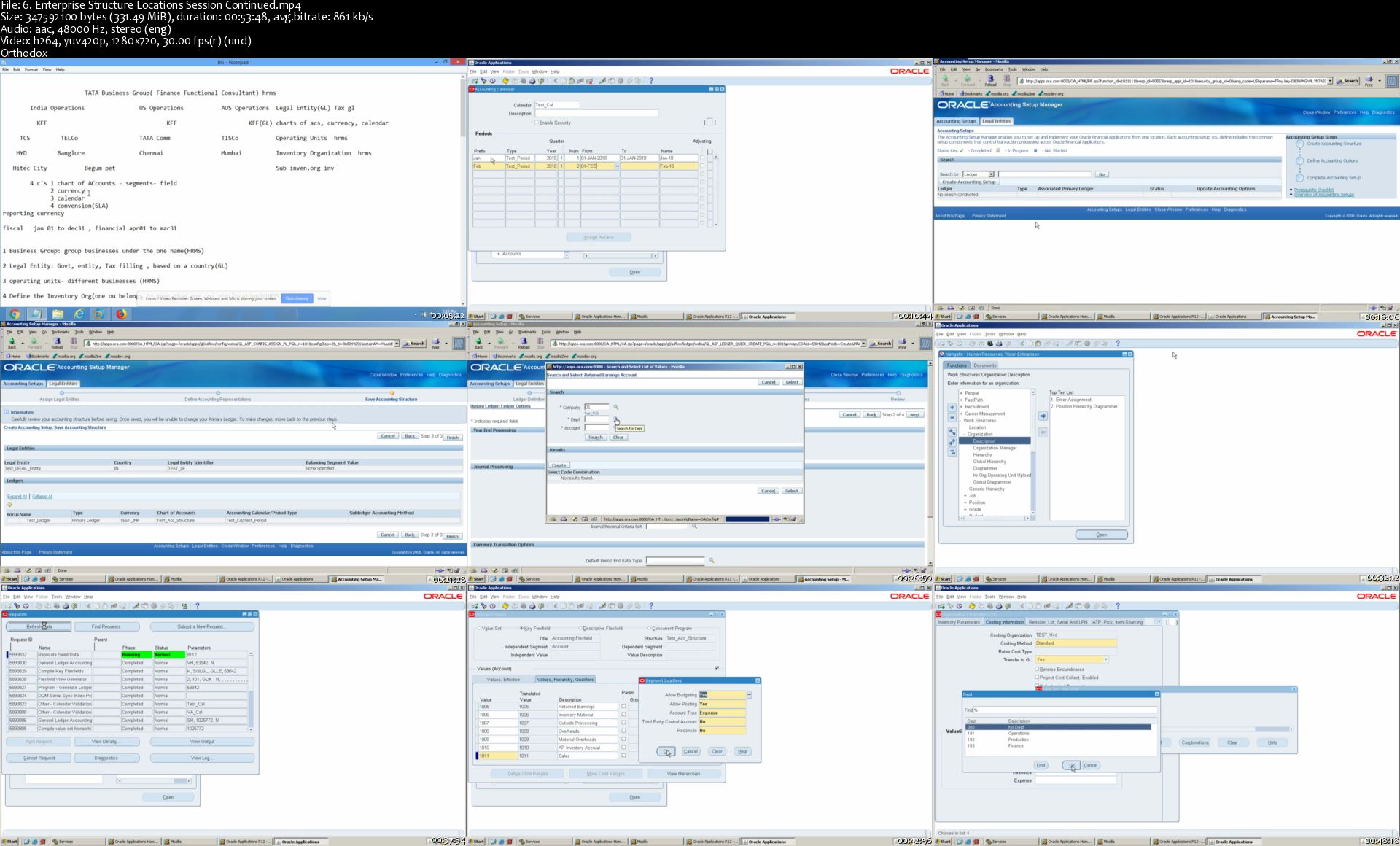Click the Refresh Data button in the Requests window
The width and height of the screenshot is (1400, 846).
[39, 626]
